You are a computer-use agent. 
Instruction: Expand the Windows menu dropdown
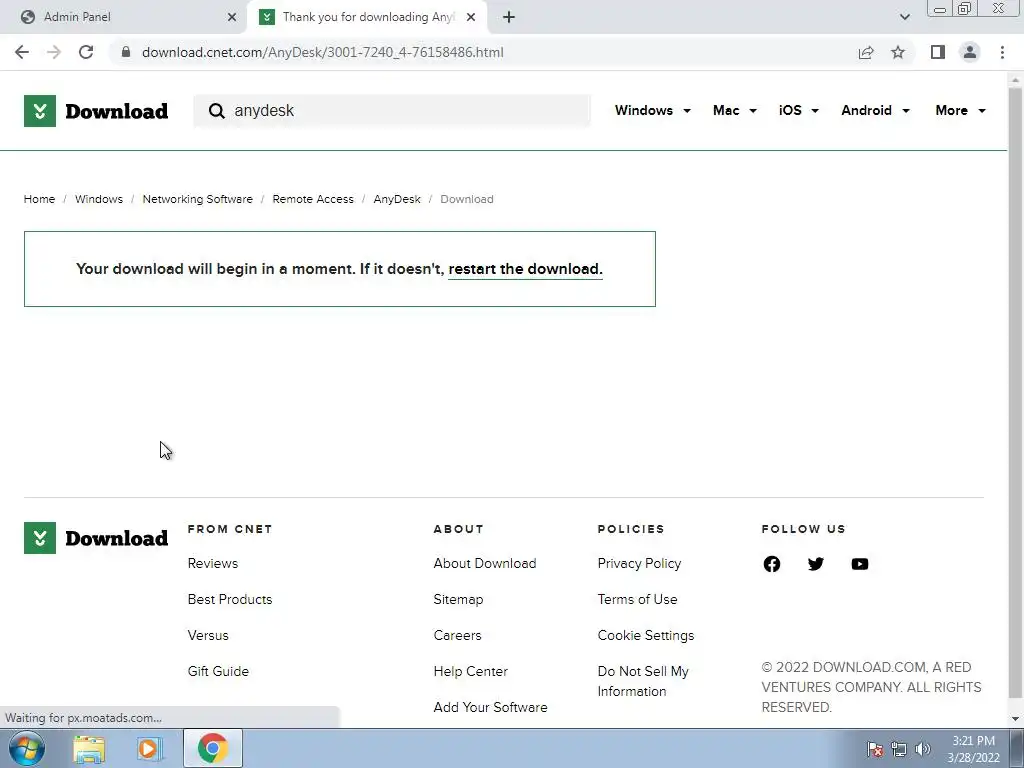click(x=652, y=110)
